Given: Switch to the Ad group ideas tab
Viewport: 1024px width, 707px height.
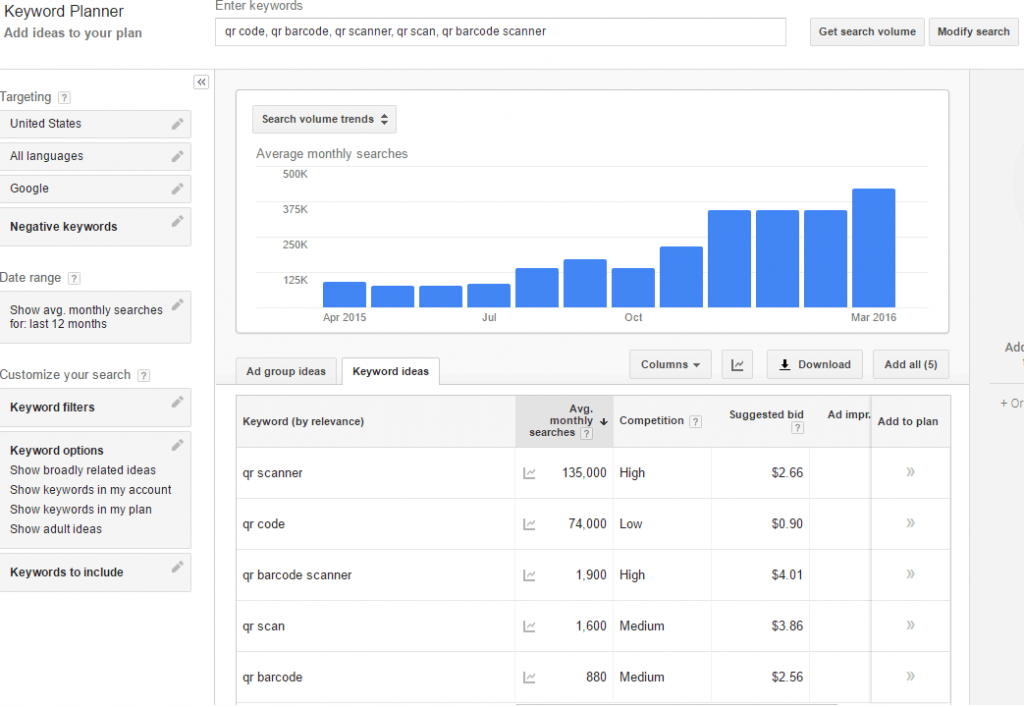Looking at the screenshot, I should (286, 370).
